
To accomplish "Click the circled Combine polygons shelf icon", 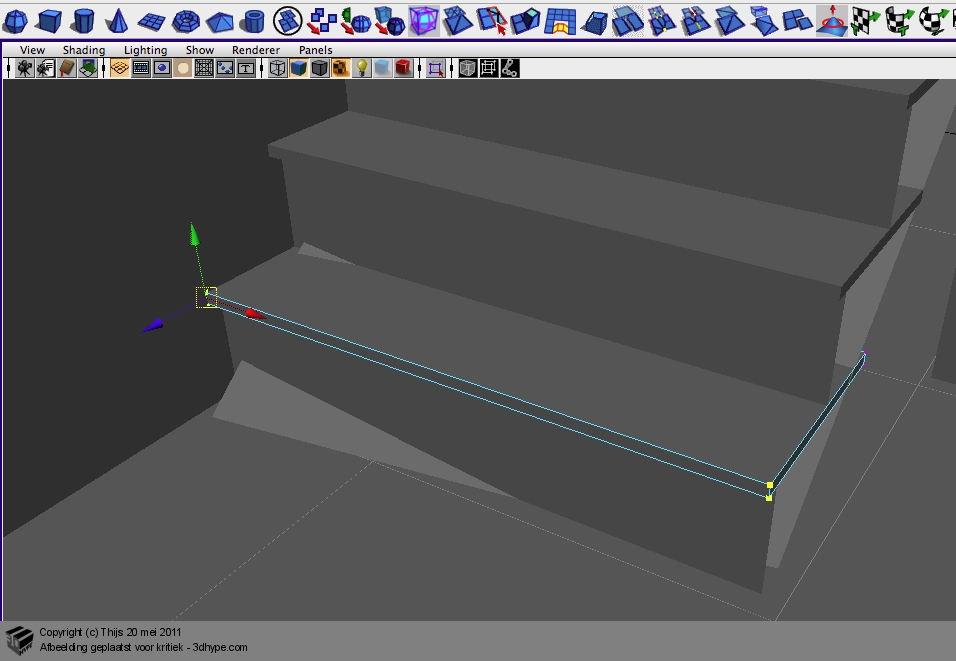I will 288,21.
